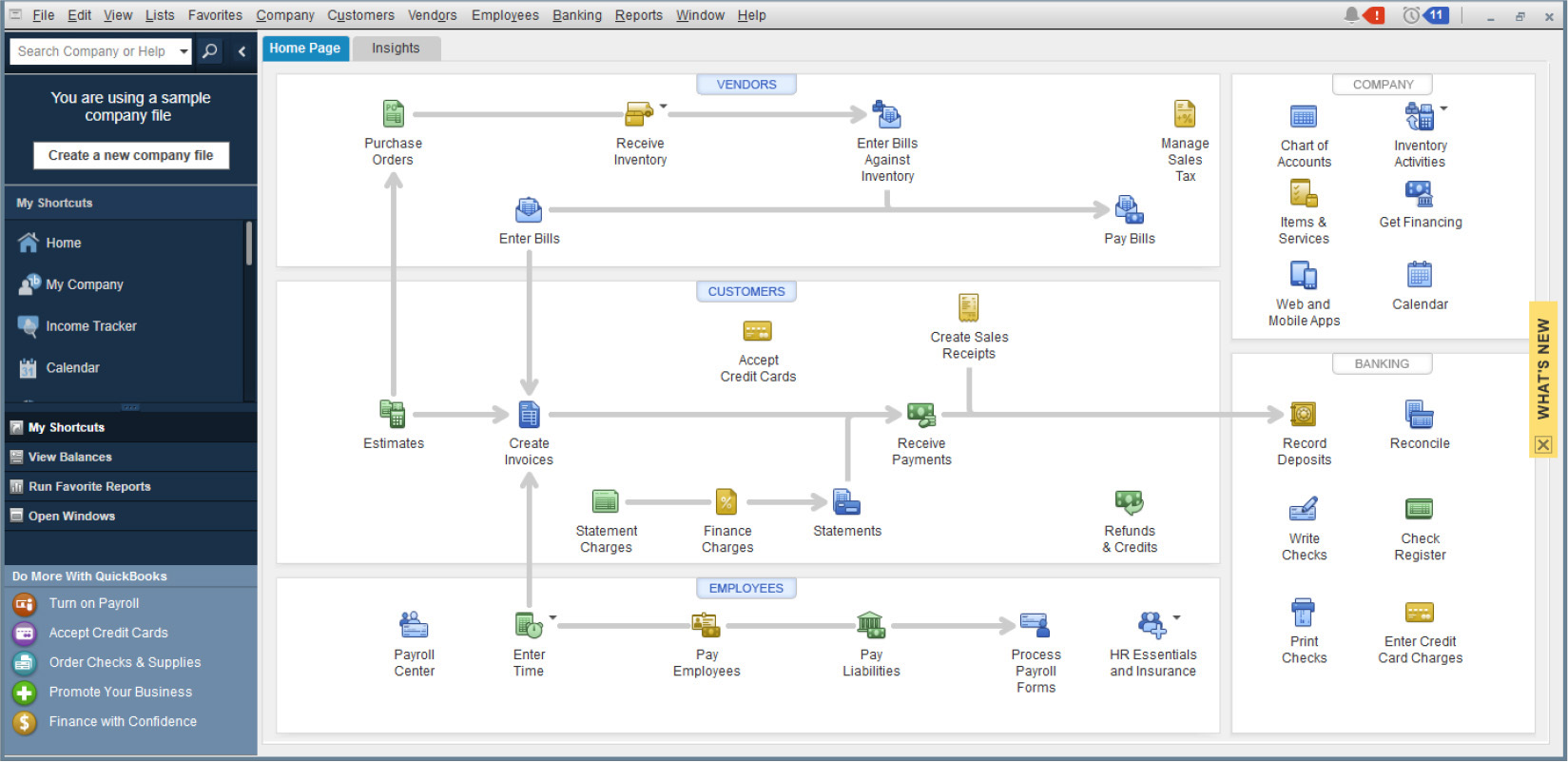Open View Balances panel

click(x=131, y=457)
